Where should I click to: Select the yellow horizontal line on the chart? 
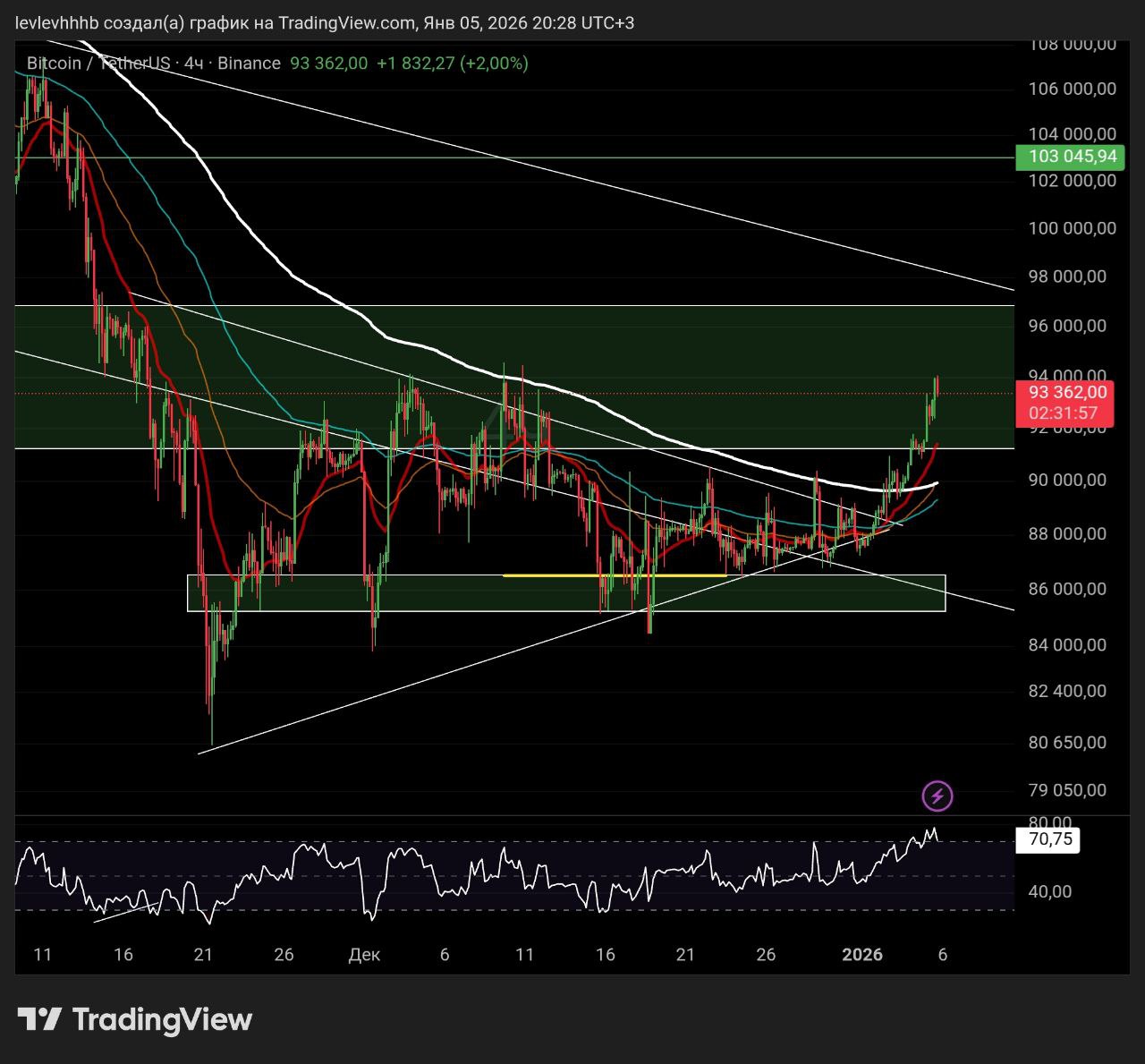click(x=615, y=575)
